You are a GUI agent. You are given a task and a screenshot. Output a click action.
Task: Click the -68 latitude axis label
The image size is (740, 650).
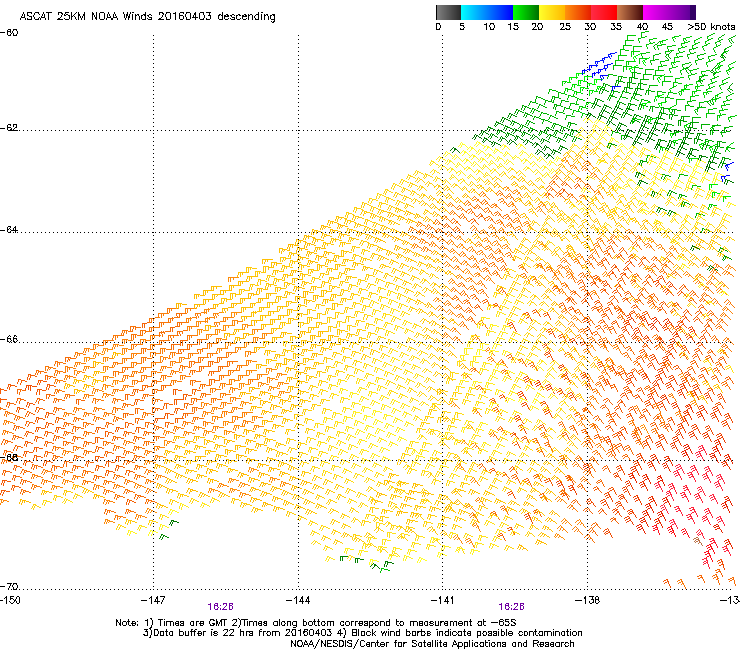9,457
